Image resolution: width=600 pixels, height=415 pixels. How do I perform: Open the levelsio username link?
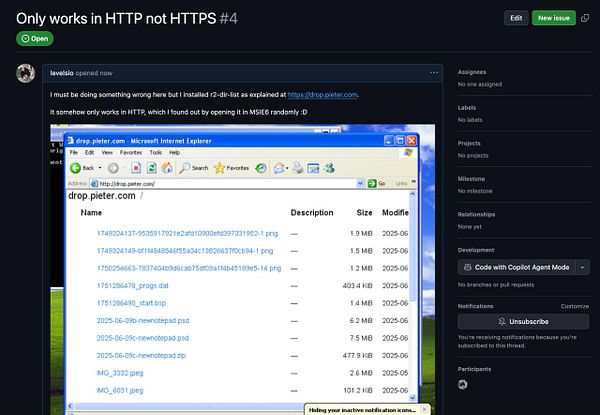(x=62, y=73)
